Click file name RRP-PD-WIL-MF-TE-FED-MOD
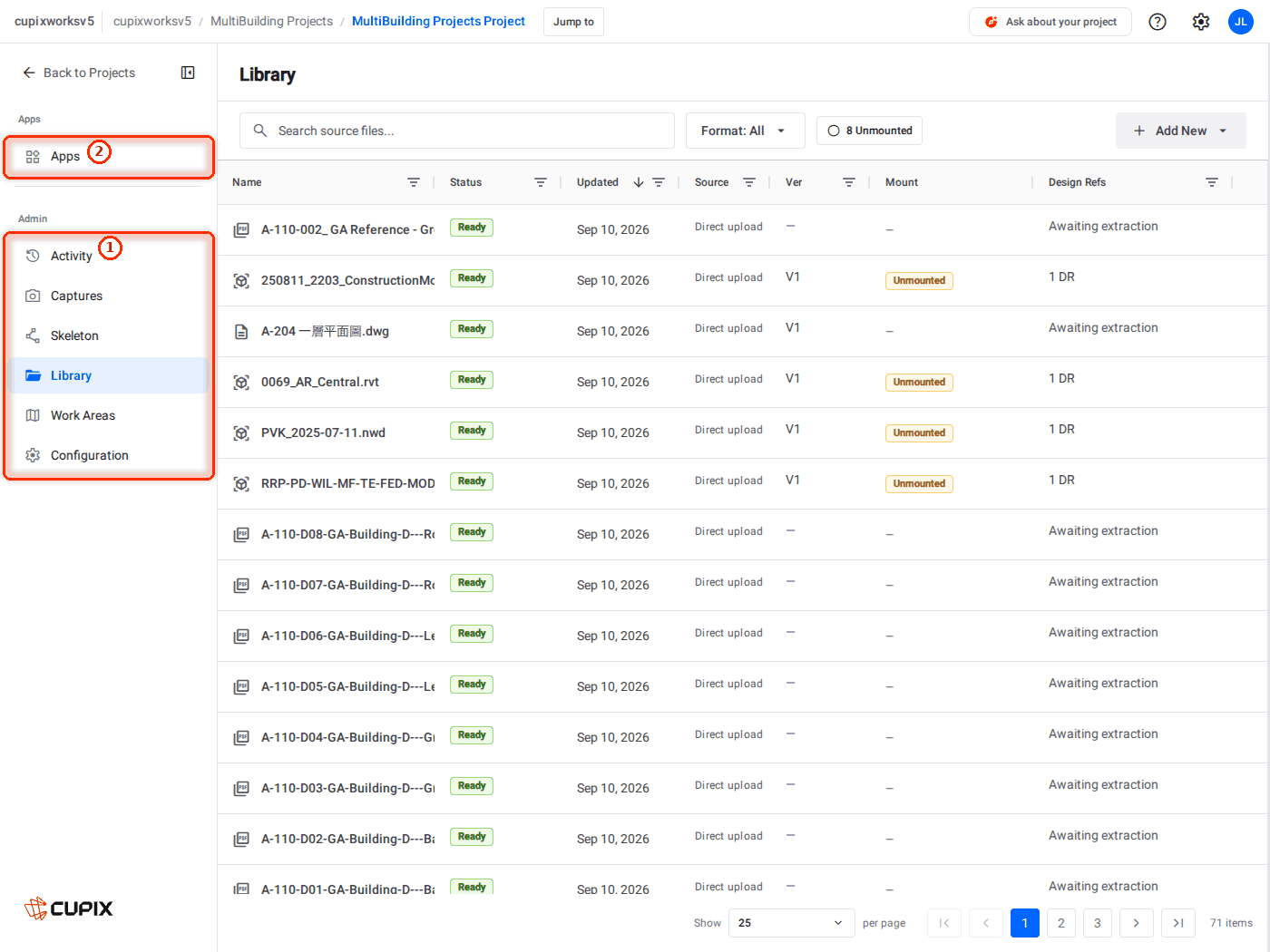 tap(348, 484)
